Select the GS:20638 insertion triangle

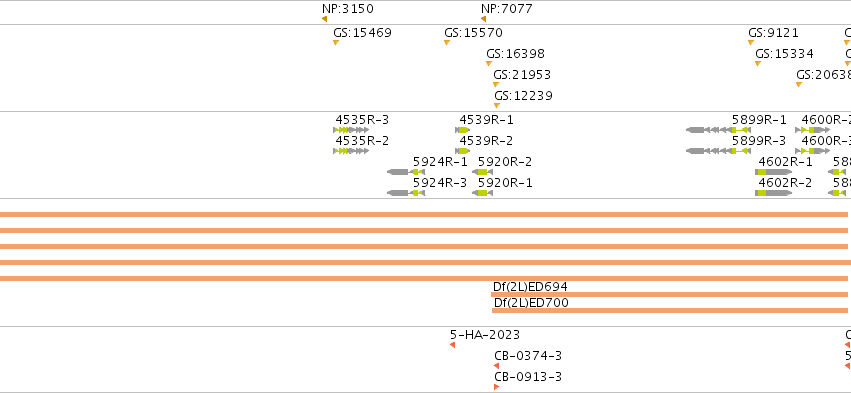[799, 85]
